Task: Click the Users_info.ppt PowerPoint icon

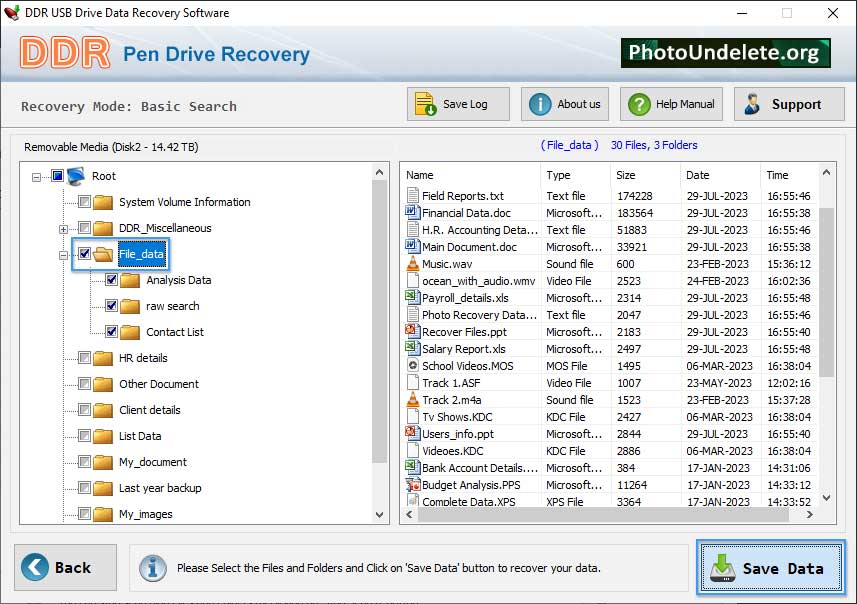Action: coord(412,433)
